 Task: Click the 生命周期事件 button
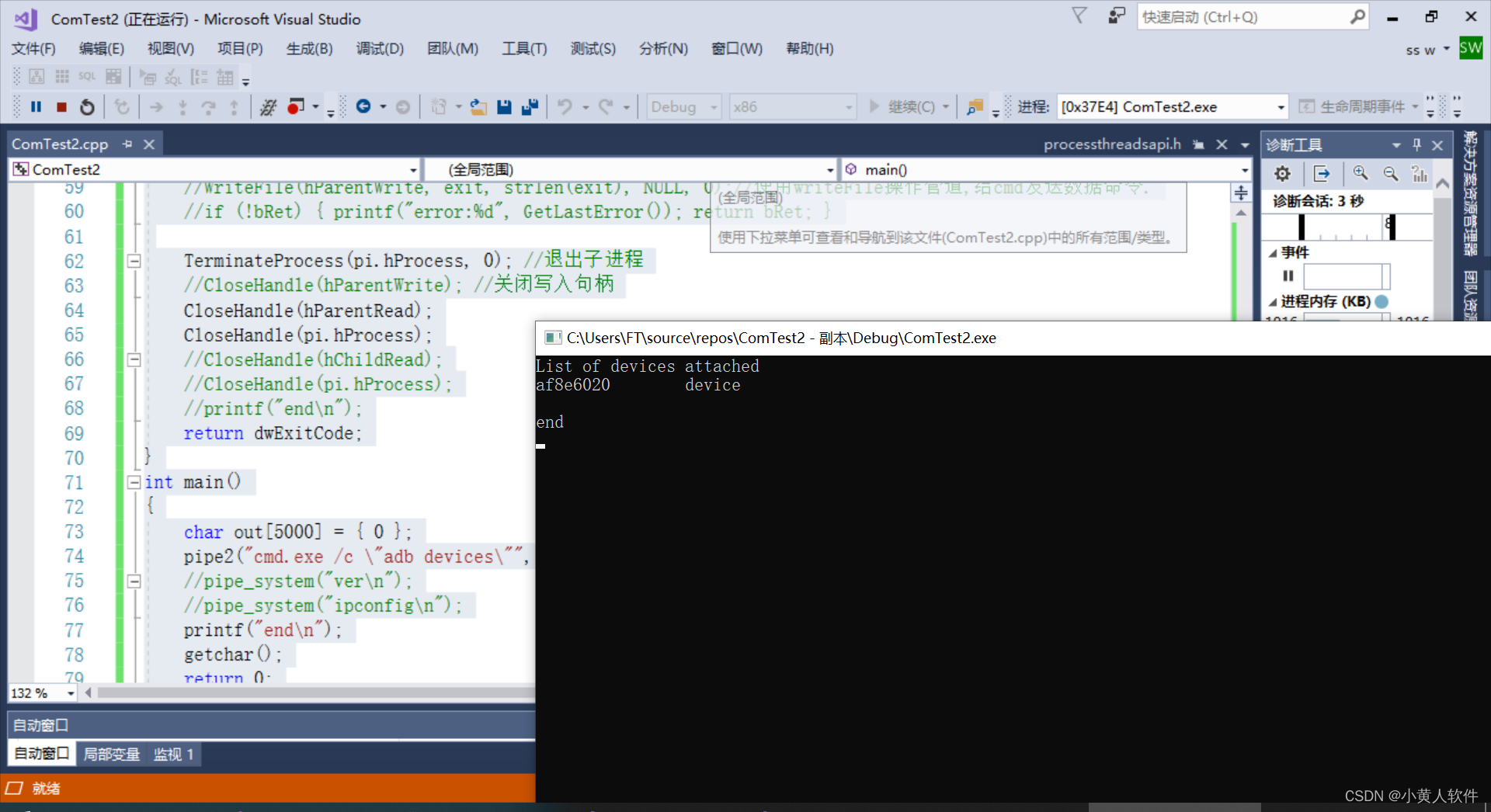(1354, 107)
